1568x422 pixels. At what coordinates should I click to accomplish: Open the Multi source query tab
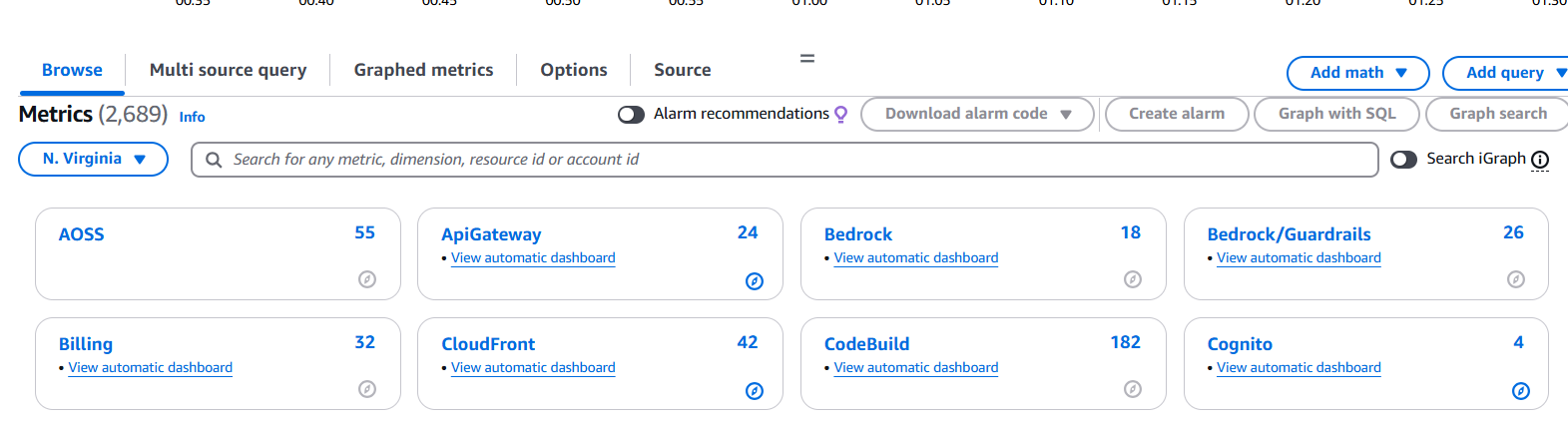point(228,70)
